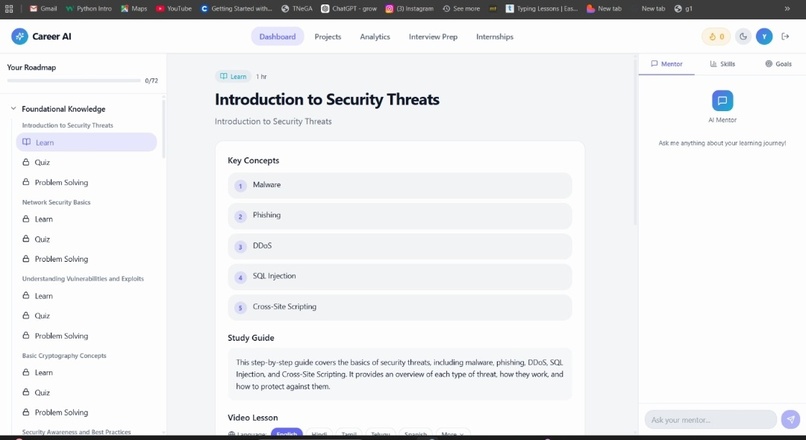Open the ChatGPT - grow bookmark
Viewport: 806px width, 440px height.
coord(349,8)
